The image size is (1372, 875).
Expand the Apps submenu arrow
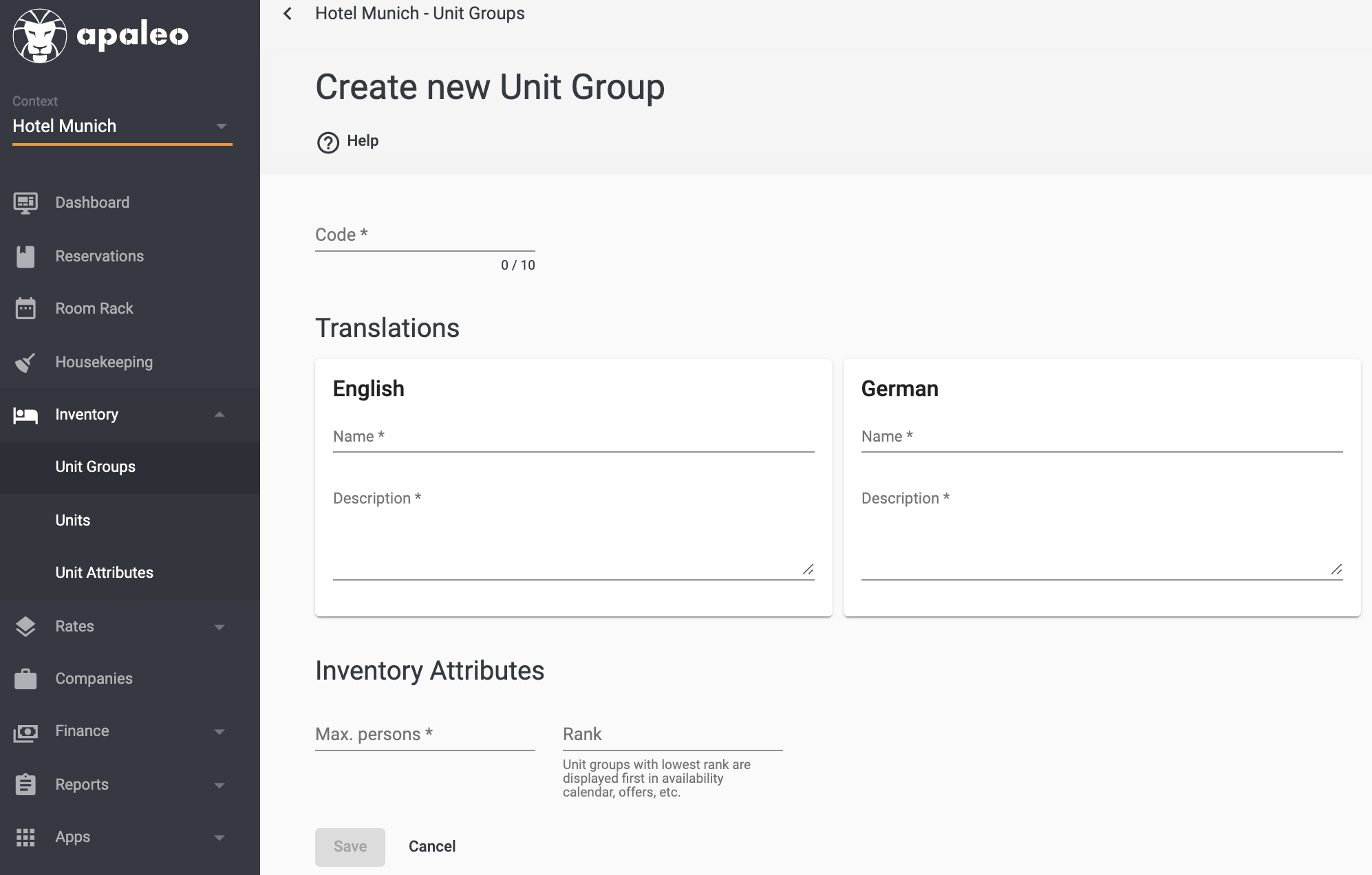pyautogui.click(x=219, y=837)
